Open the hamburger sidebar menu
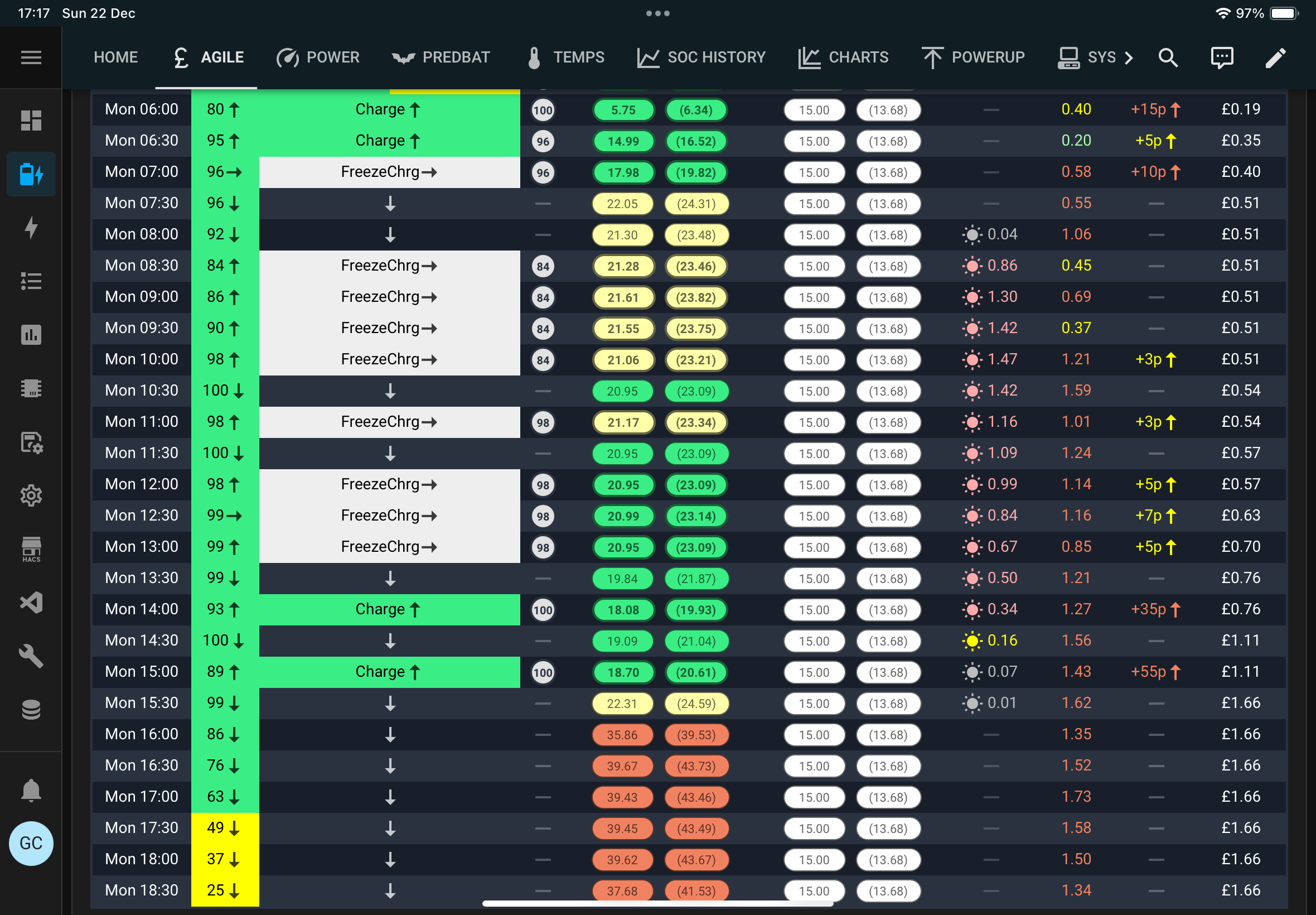This screenshot has height=915, width=1316. (x=31, y=57)
